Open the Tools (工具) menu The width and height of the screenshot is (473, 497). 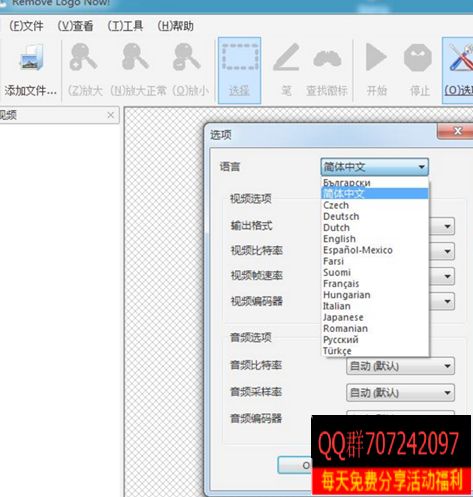(125, 26)
